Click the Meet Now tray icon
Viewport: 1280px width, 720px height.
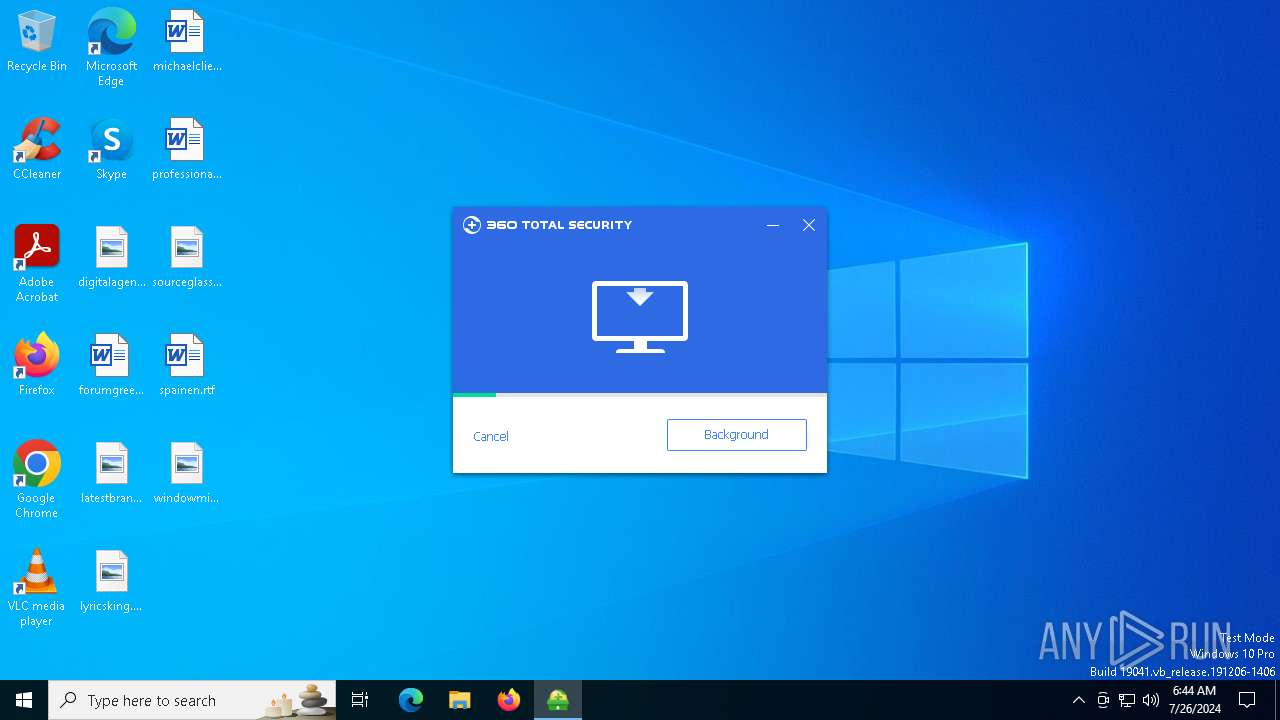pyautogui.click(x=1103, y=700)
